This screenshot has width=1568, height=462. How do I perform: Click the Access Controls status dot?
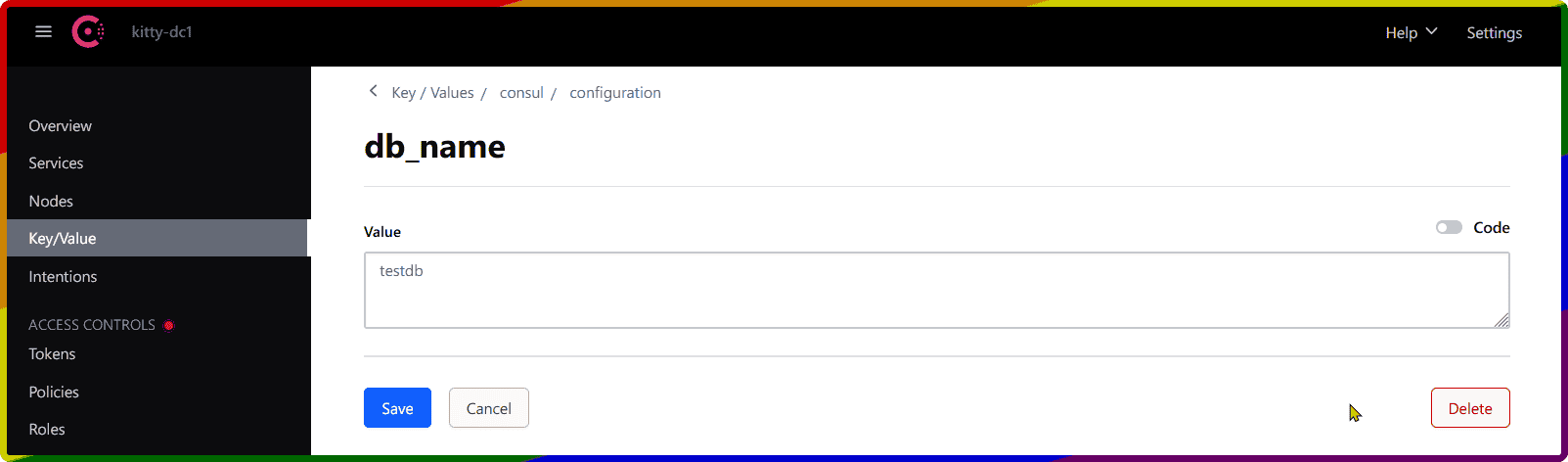(x=169, y=325)
